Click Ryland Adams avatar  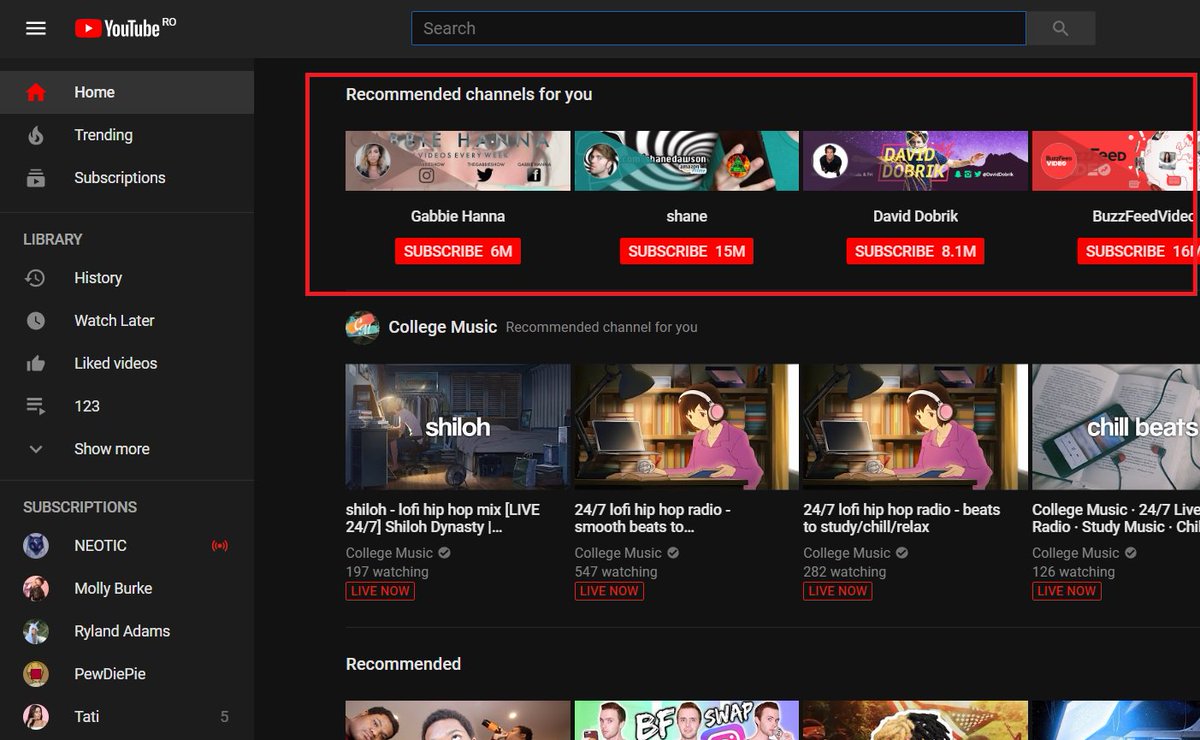[x=36, y=632]
